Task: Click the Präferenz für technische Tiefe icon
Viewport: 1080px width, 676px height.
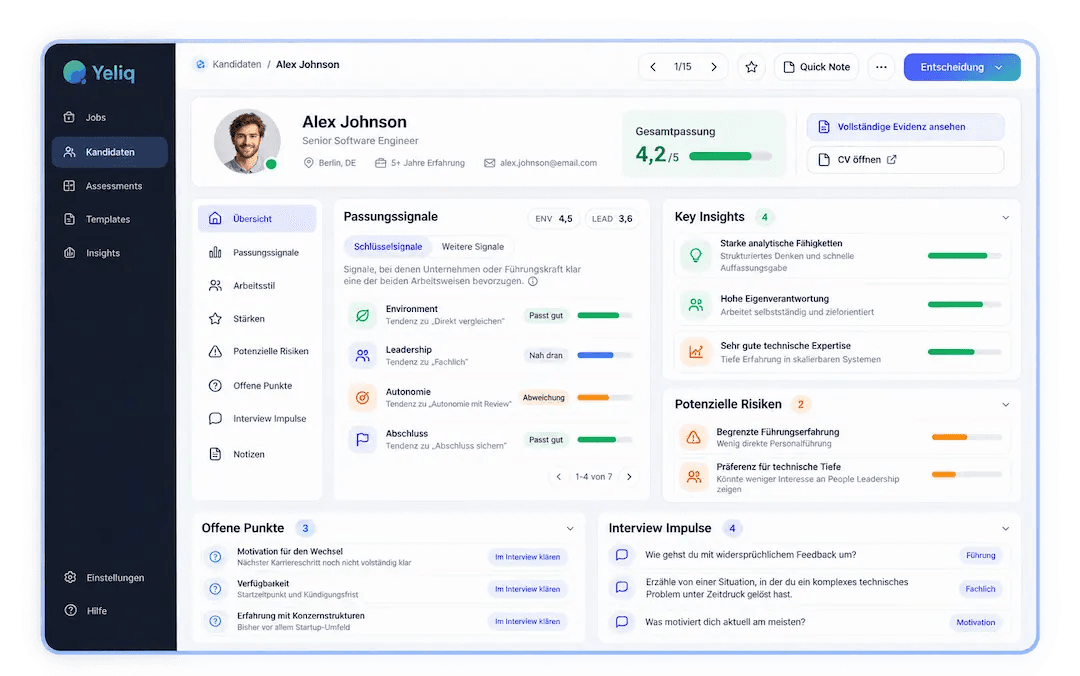Action: tap(694, 476)
